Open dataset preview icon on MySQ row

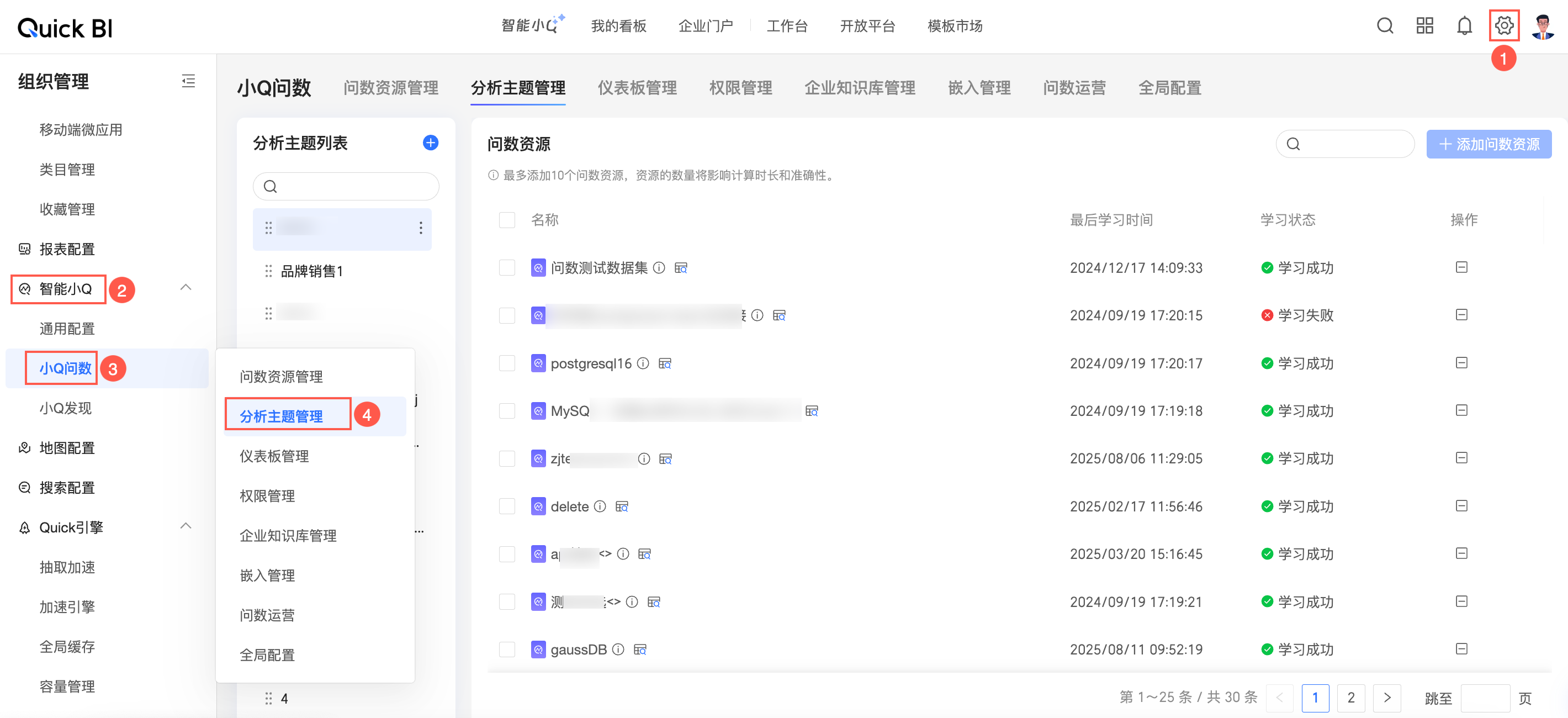[812, 411]
